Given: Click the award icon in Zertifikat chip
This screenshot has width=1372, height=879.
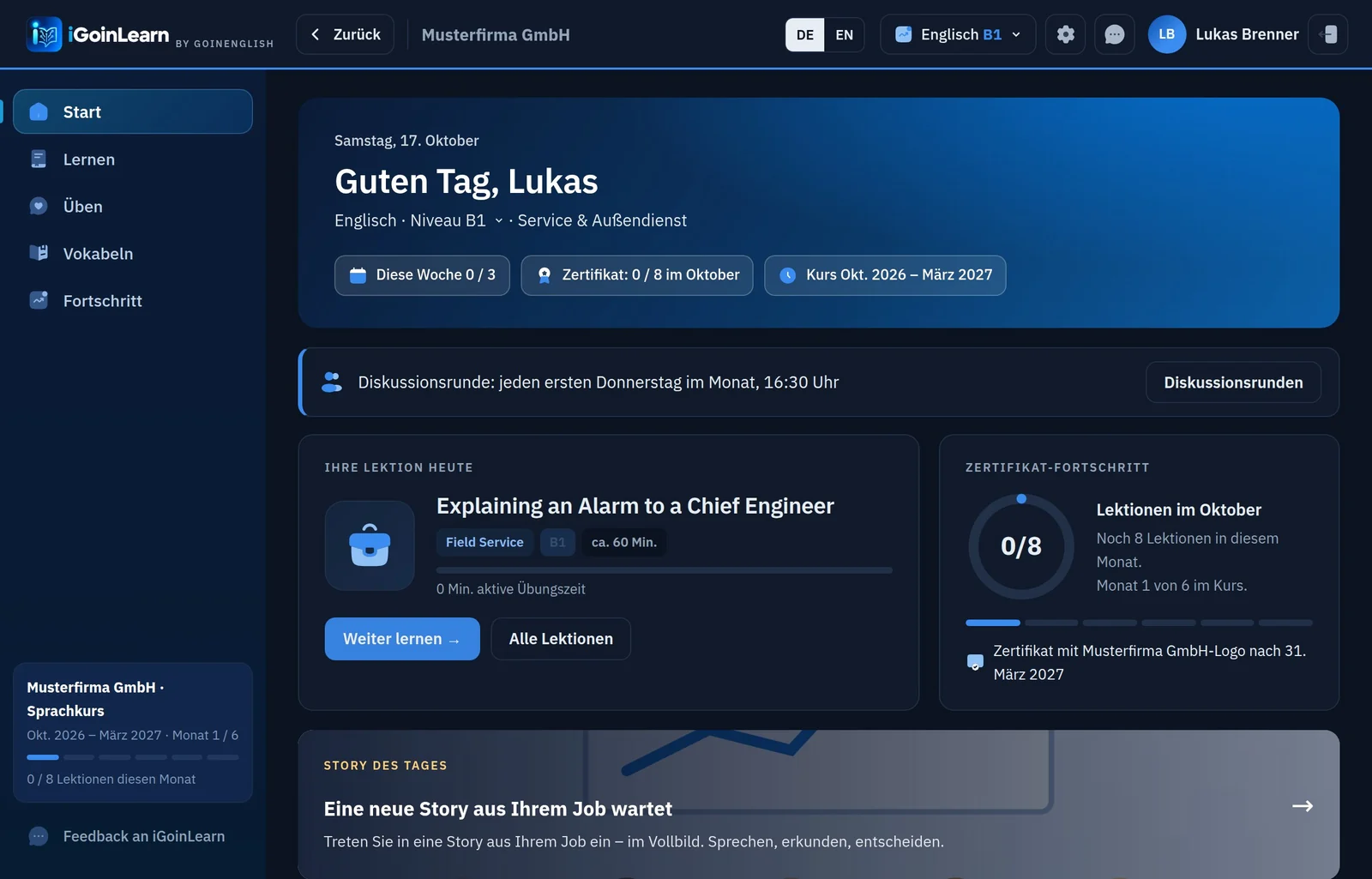Looking at the screenshot, I should click(x=544, y=275).
